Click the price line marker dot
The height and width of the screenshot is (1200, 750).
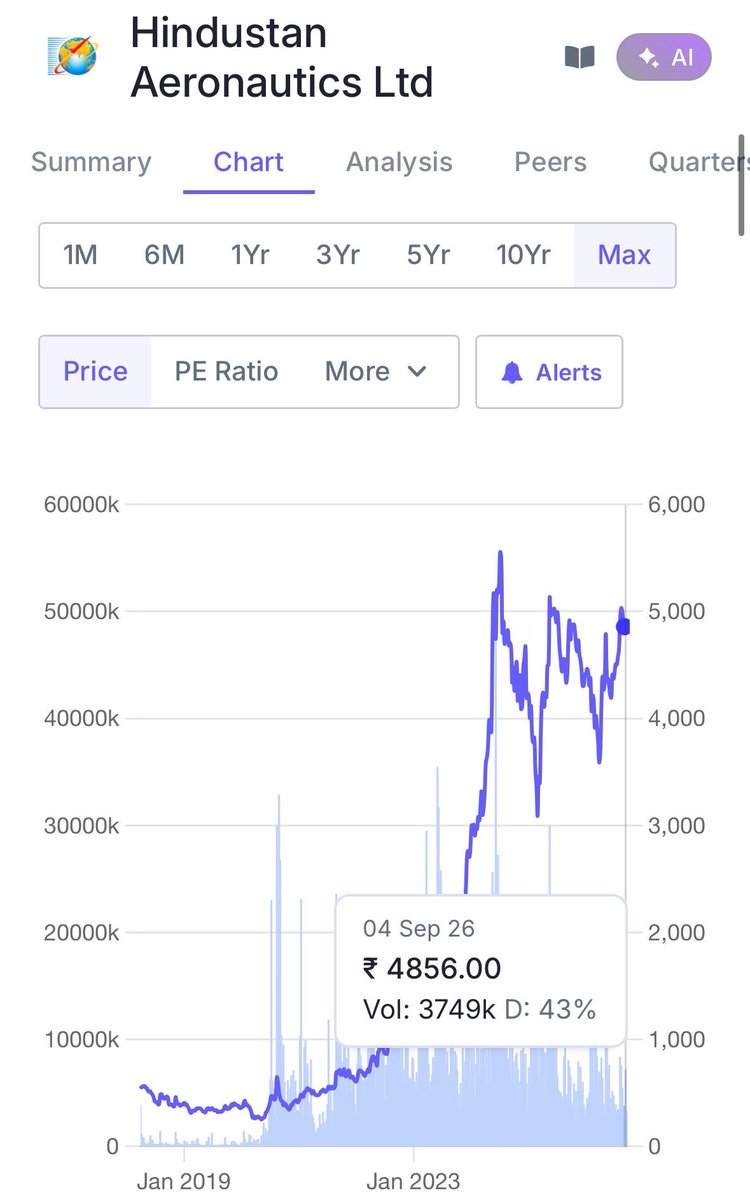pyautogui.click(x=624, y=627)
